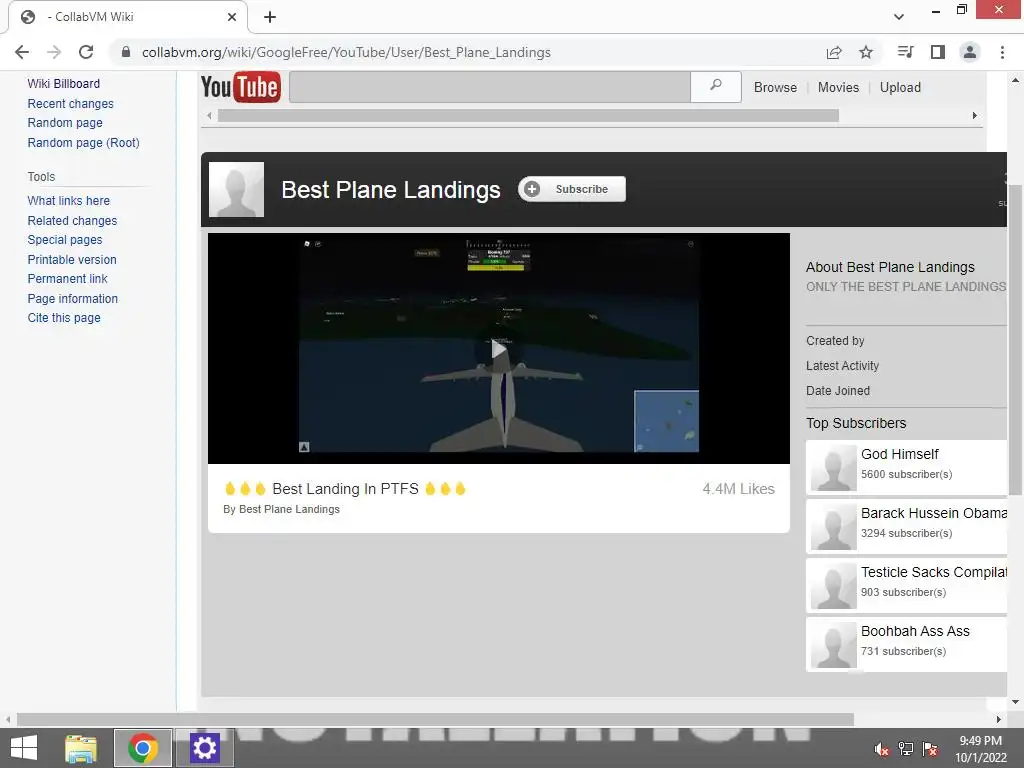The height and width of the screenshot is (768, 1024).
Task: Click the Best Landing In PTFS video title
Action: point(345,488)
